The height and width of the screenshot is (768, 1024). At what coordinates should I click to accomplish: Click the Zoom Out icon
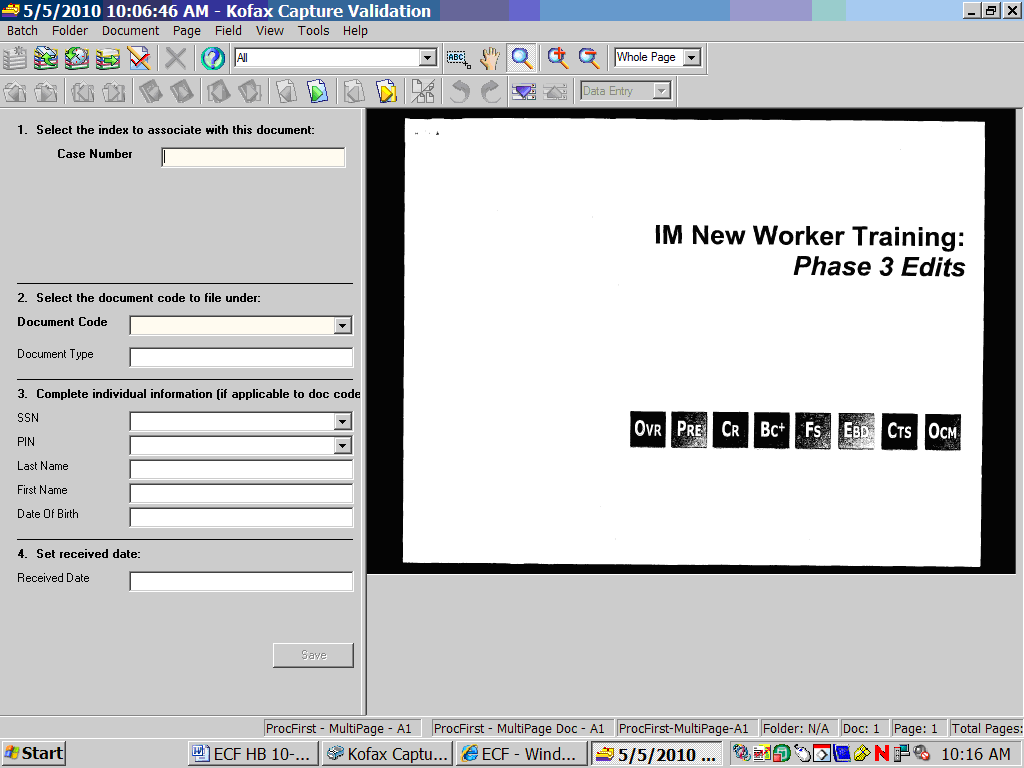[x=589, y=58]
